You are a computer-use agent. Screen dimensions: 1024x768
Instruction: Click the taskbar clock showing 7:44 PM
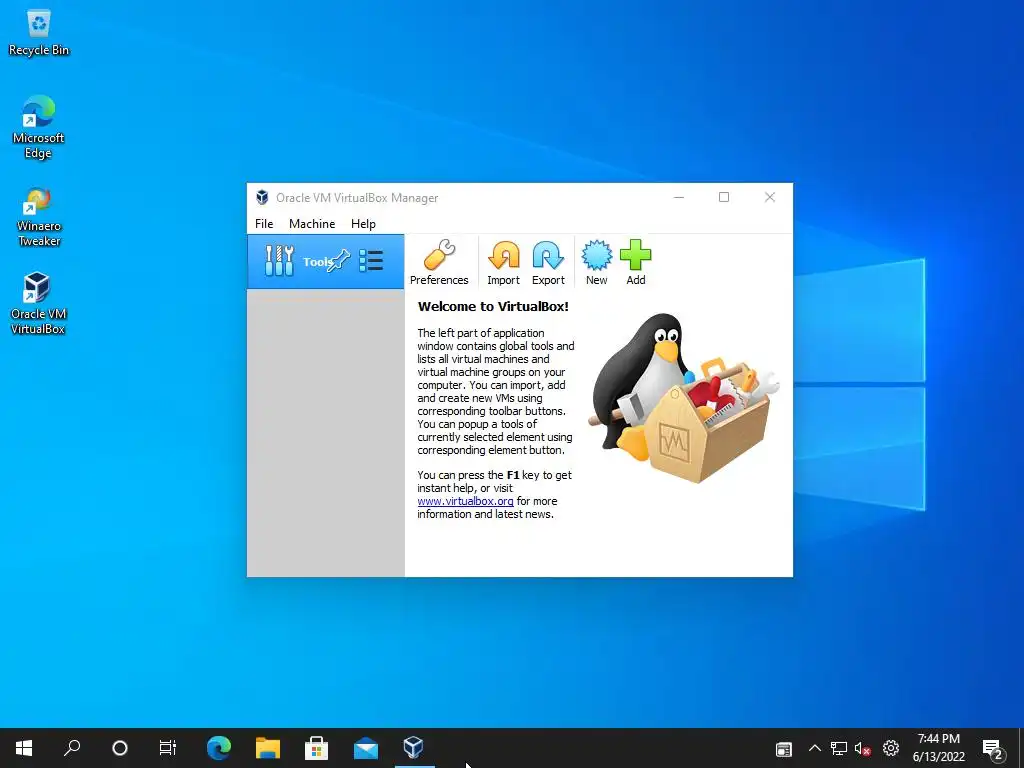938,748
